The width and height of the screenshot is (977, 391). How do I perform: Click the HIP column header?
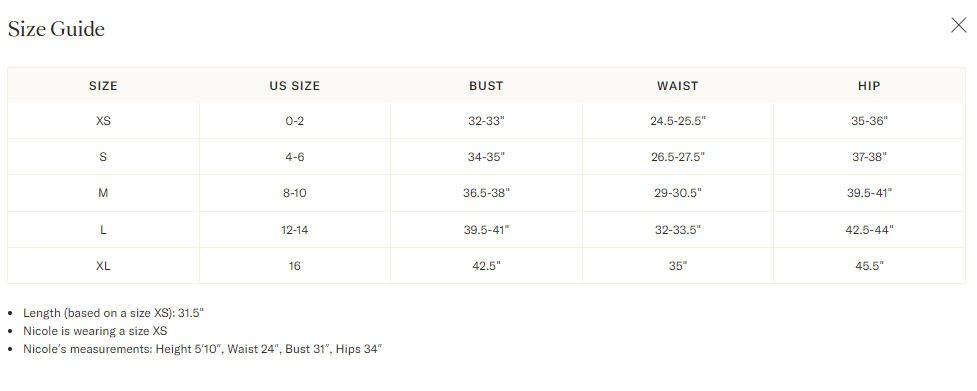(x=869, y=86)
